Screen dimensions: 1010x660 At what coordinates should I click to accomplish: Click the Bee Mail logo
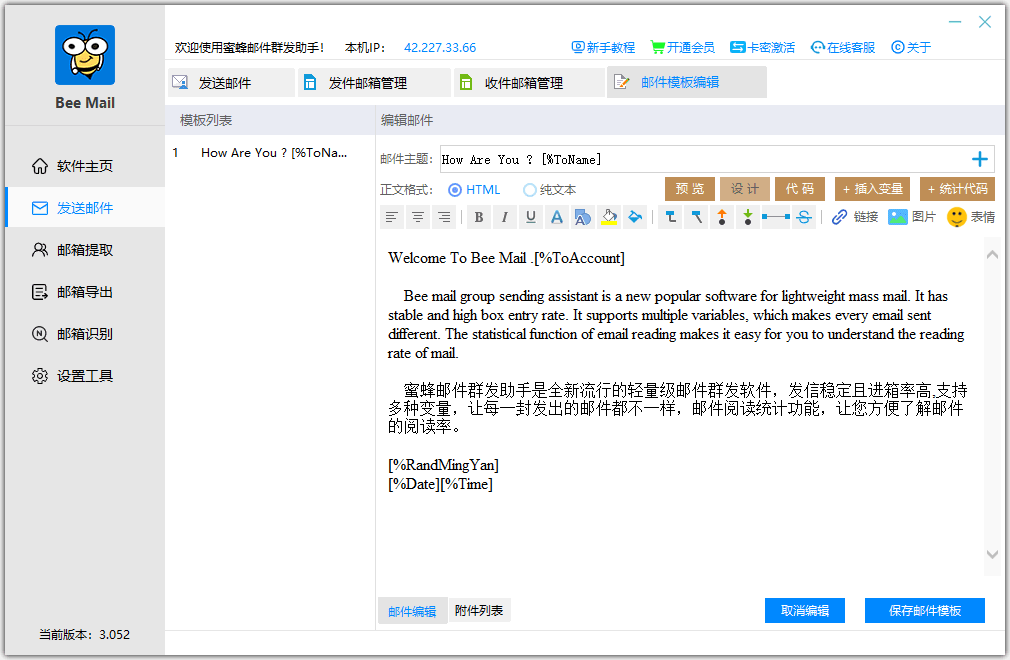point(85,55)
